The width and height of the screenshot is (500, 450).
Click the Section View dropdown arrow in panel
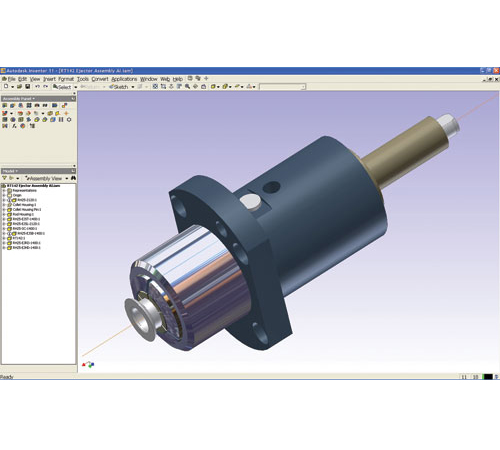tap(43, 113)
